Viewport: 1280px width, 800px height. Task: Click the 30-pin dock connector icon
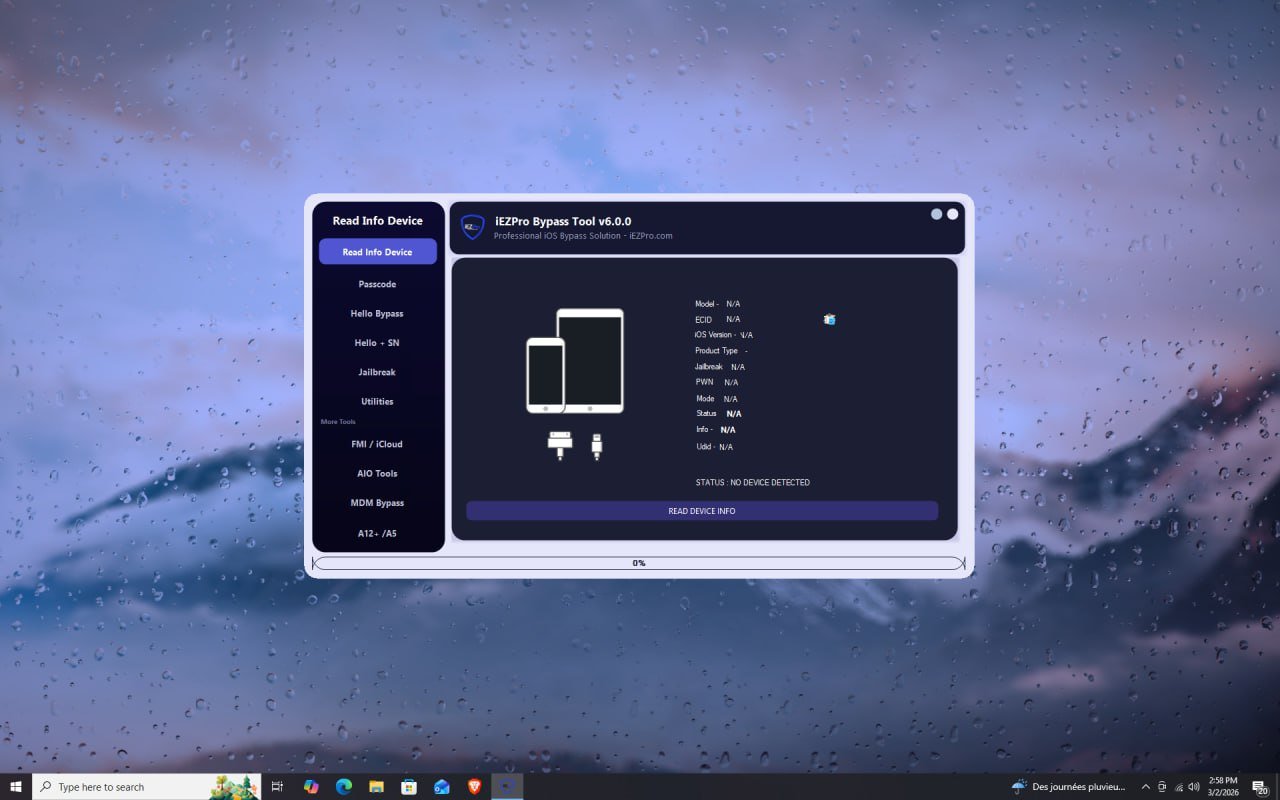559,443
